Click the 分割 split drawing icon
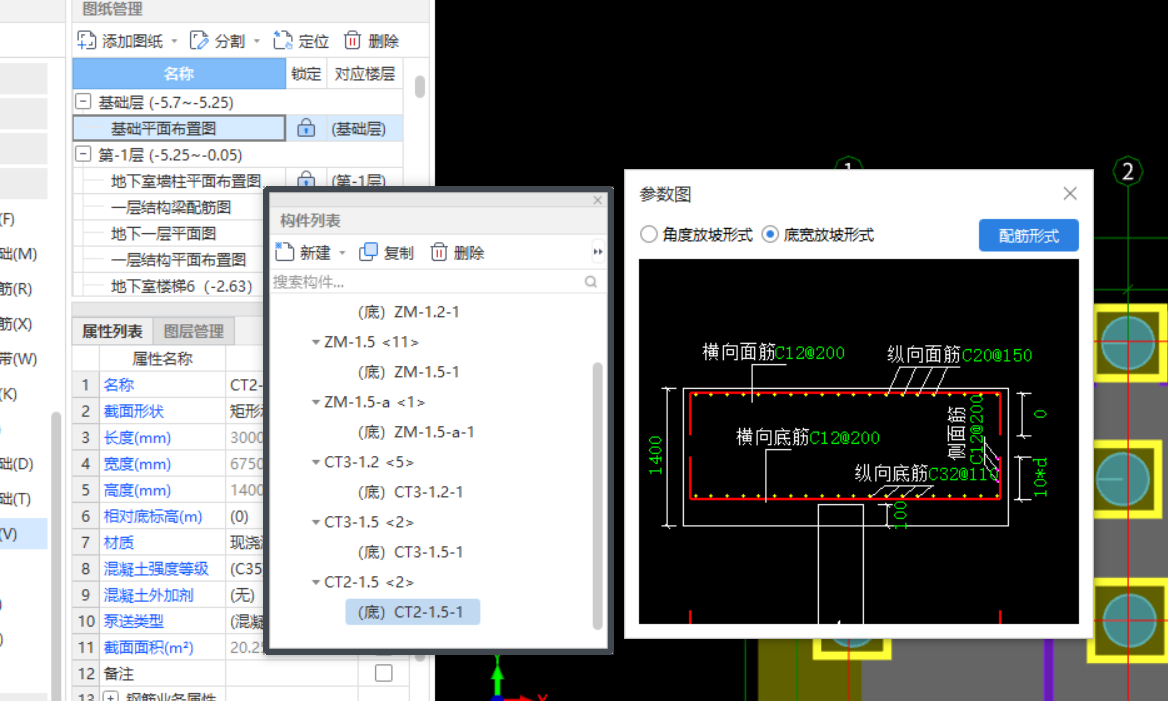1168x701 pixels. [199, 40]
